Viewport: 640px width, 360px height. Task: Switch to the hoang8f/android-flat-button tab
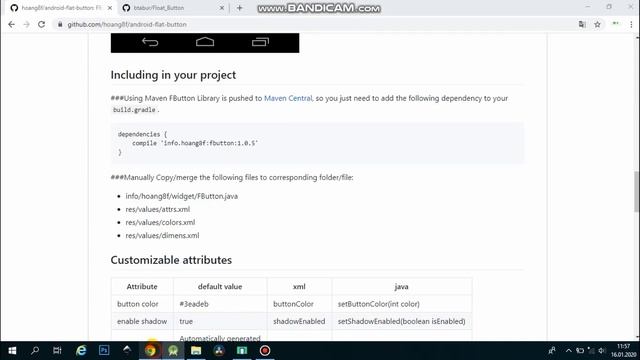tap(61, 8)
